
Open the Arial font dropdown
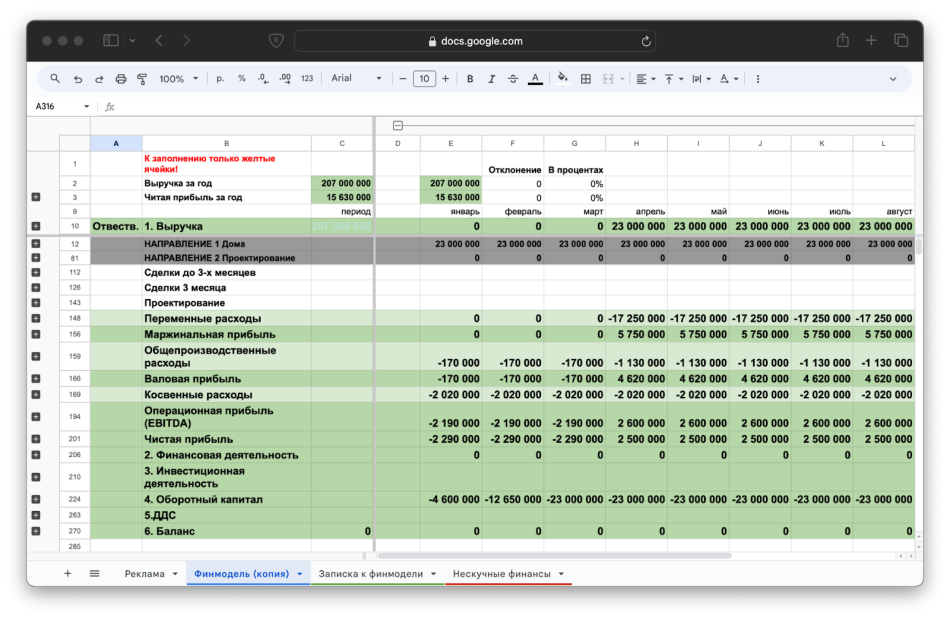[x=356, y=78]
